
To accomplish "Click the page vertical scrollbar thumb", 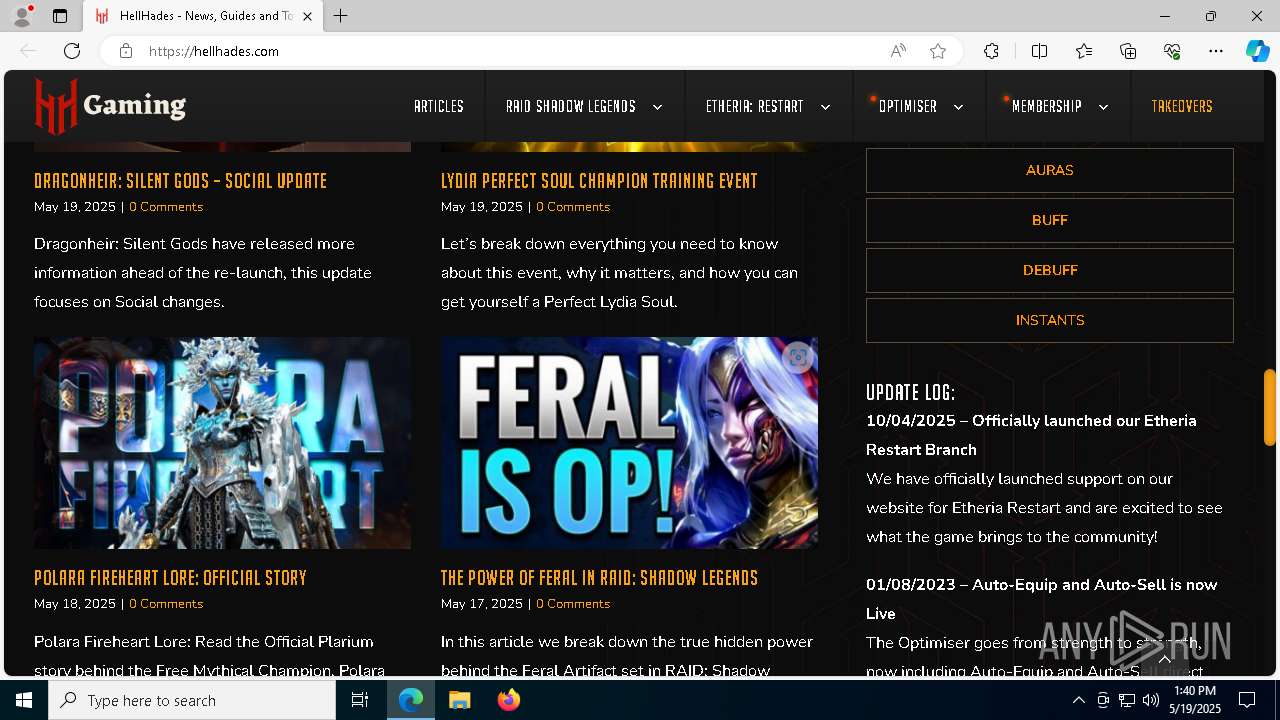I will click(1270, 407).
